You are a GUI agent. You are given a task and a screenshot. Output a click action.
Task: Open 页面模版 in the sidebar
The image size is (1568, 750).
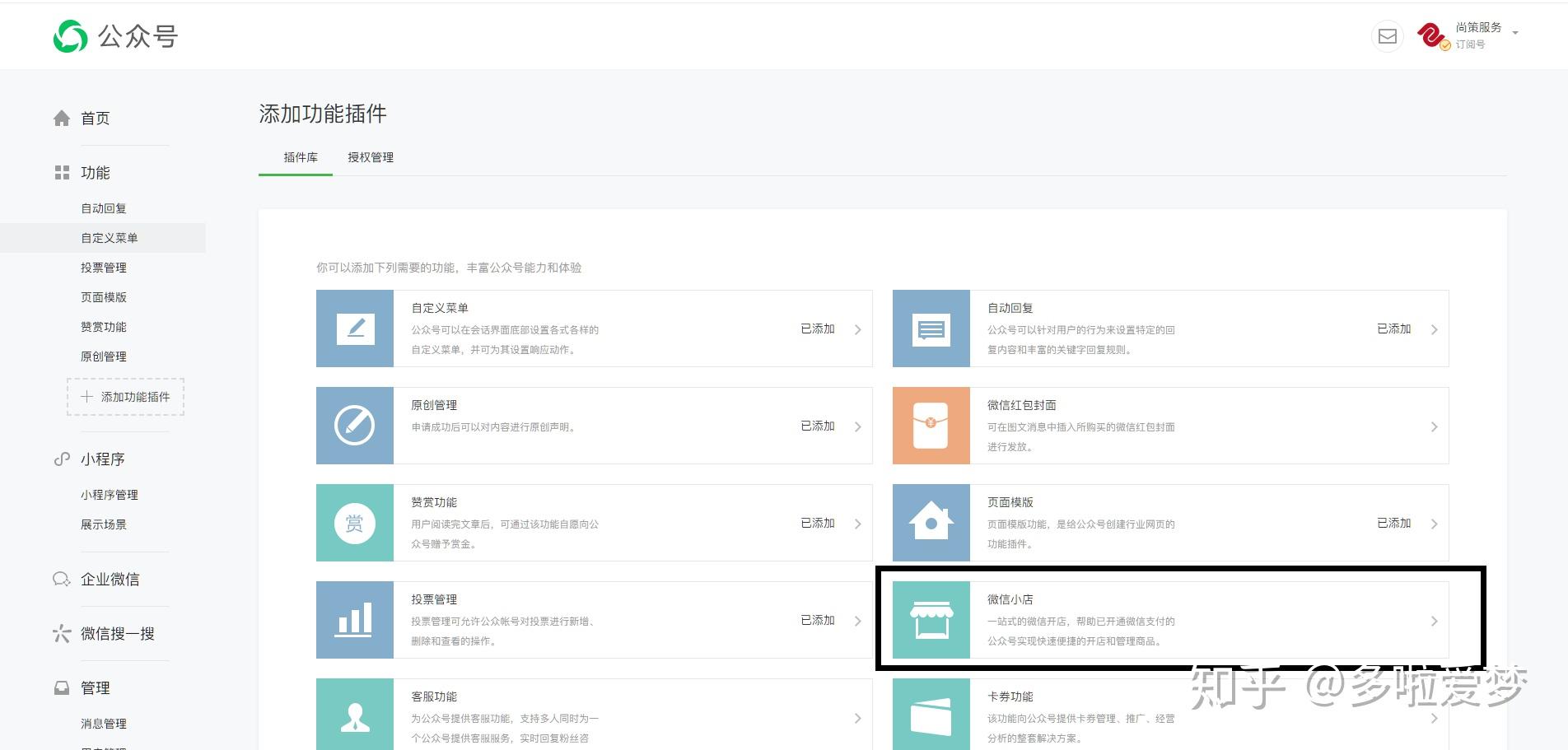coord(104,297)
